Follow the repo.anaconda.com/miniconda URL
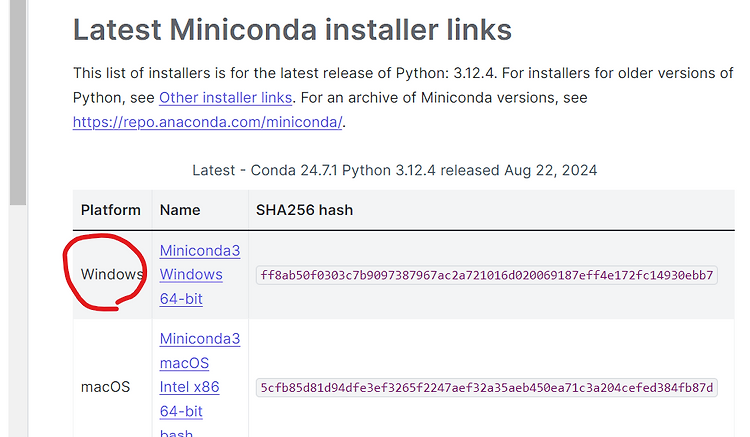The image size is (750, 437). (x=208, y=122)
